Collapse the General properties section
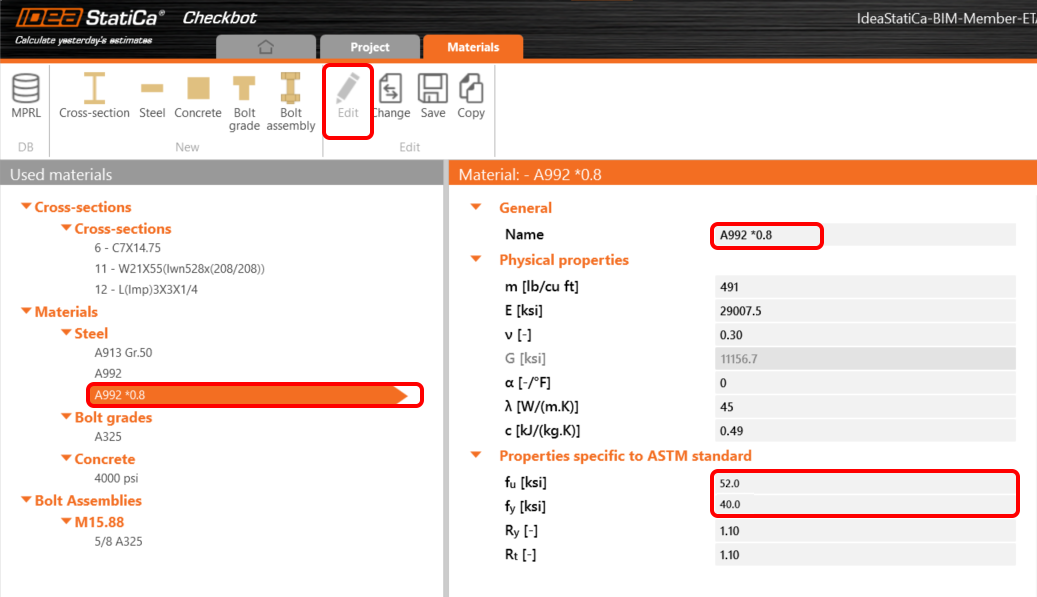This screenshot has height=597, width=1037. point(476,207)
